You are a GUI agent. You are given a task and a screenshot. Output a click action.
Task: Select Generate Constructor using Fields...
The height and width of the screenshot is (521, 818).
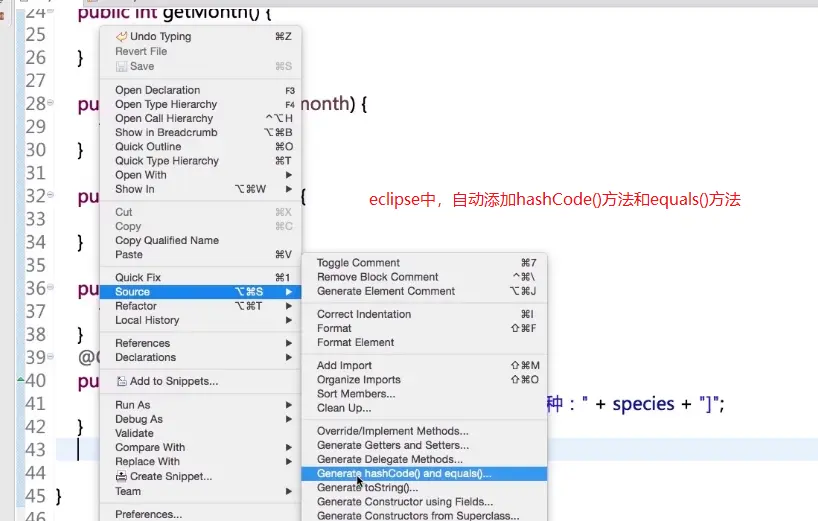[424, 502]
